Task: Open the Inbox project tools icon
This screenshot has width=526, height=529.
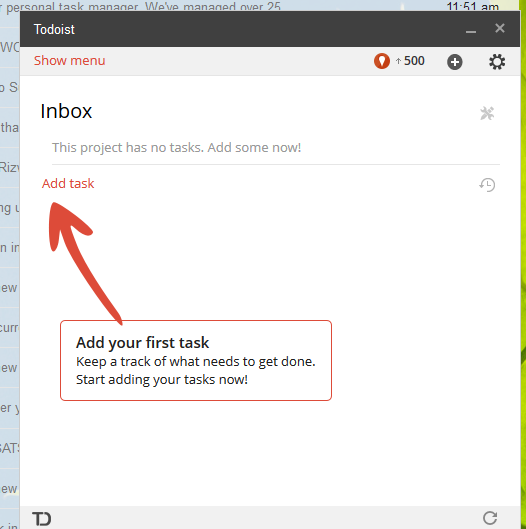Action: 487,113
